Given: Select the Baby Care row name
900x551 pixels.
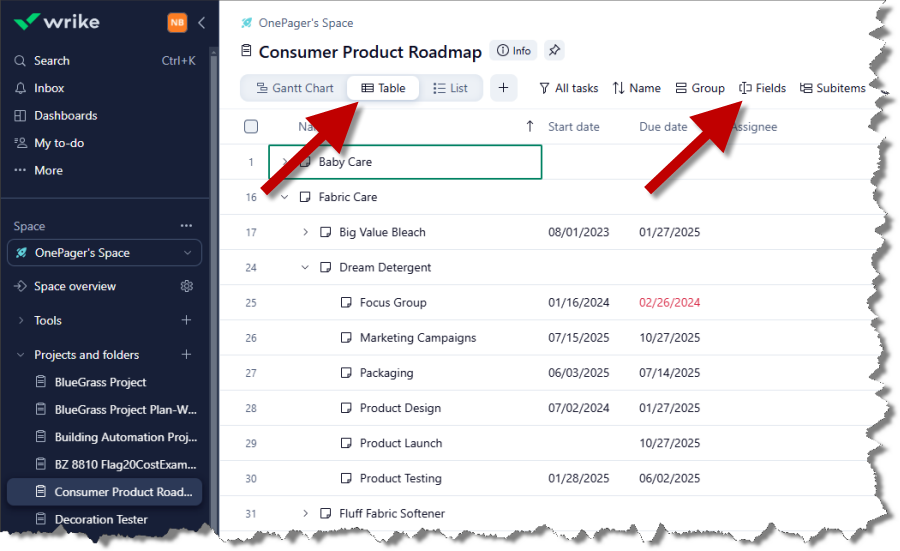Looking at the screenshot, I should pos(345,162).
